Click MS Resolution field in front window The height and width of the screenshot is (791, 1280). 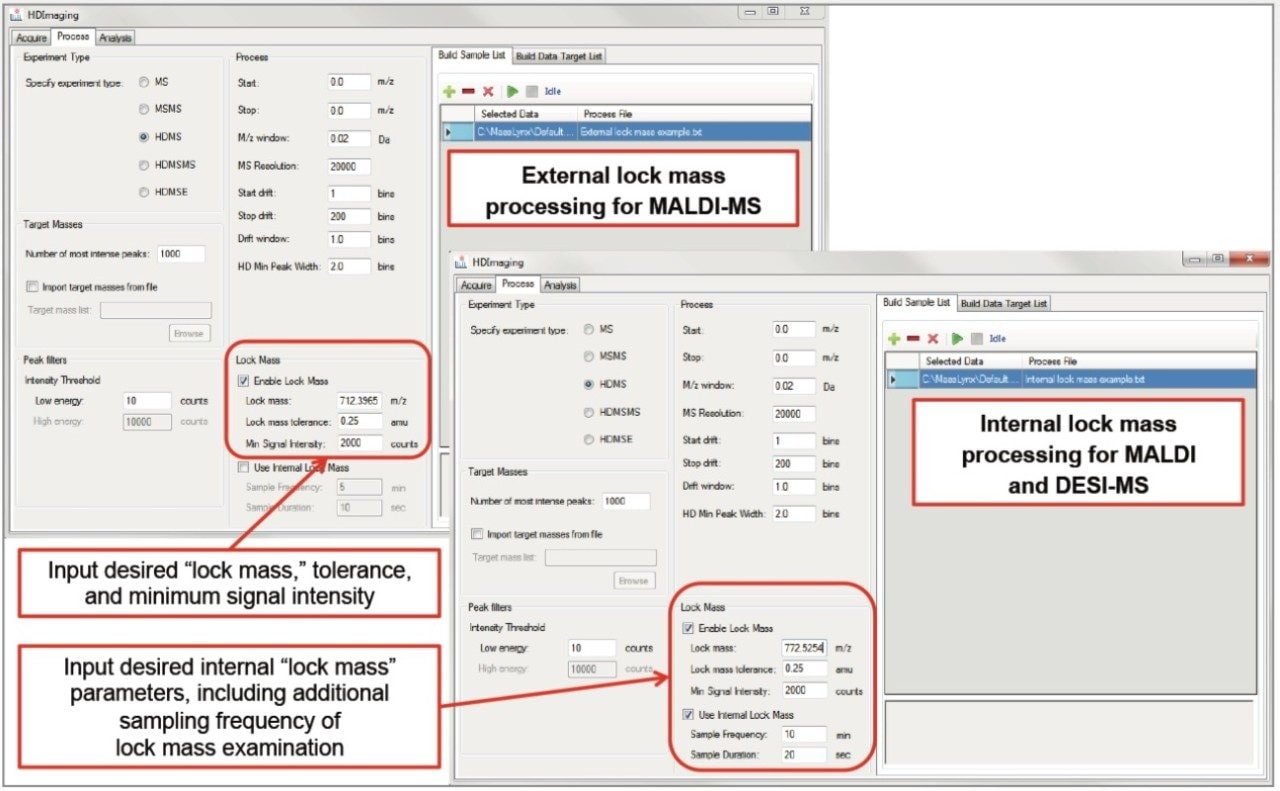click(x=794, y=414)
